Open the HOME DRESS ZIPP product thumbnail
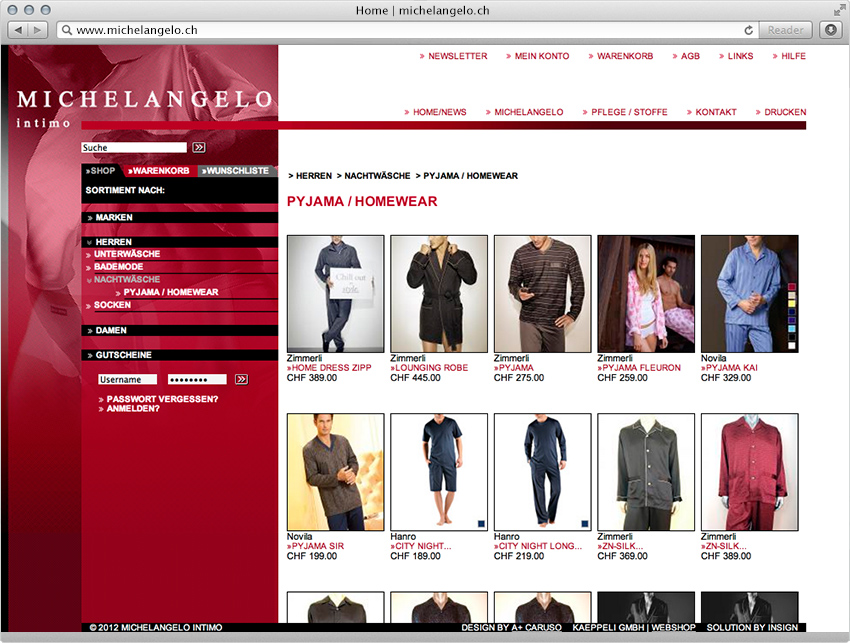The width and height of the screenshot is (850, 643). tap(336, 294)
